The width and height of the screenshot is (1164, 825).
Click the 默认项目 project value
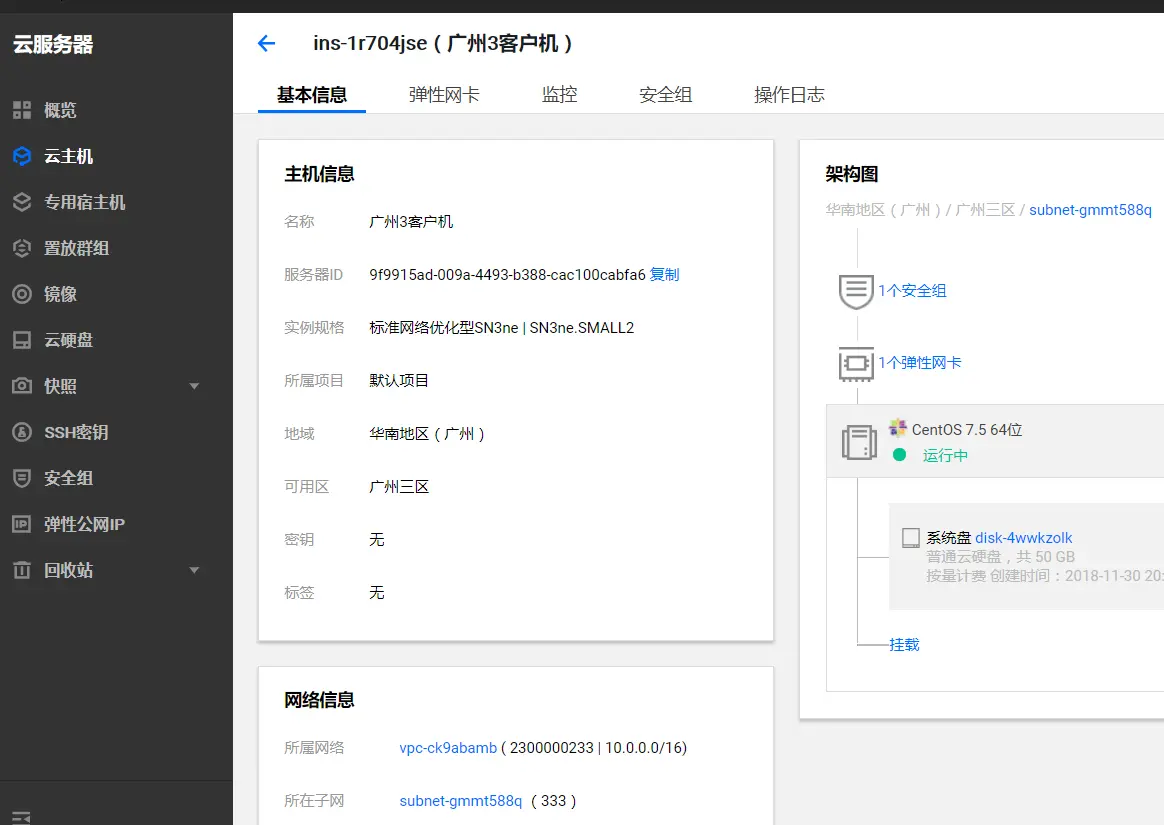[x=399, y=381]
